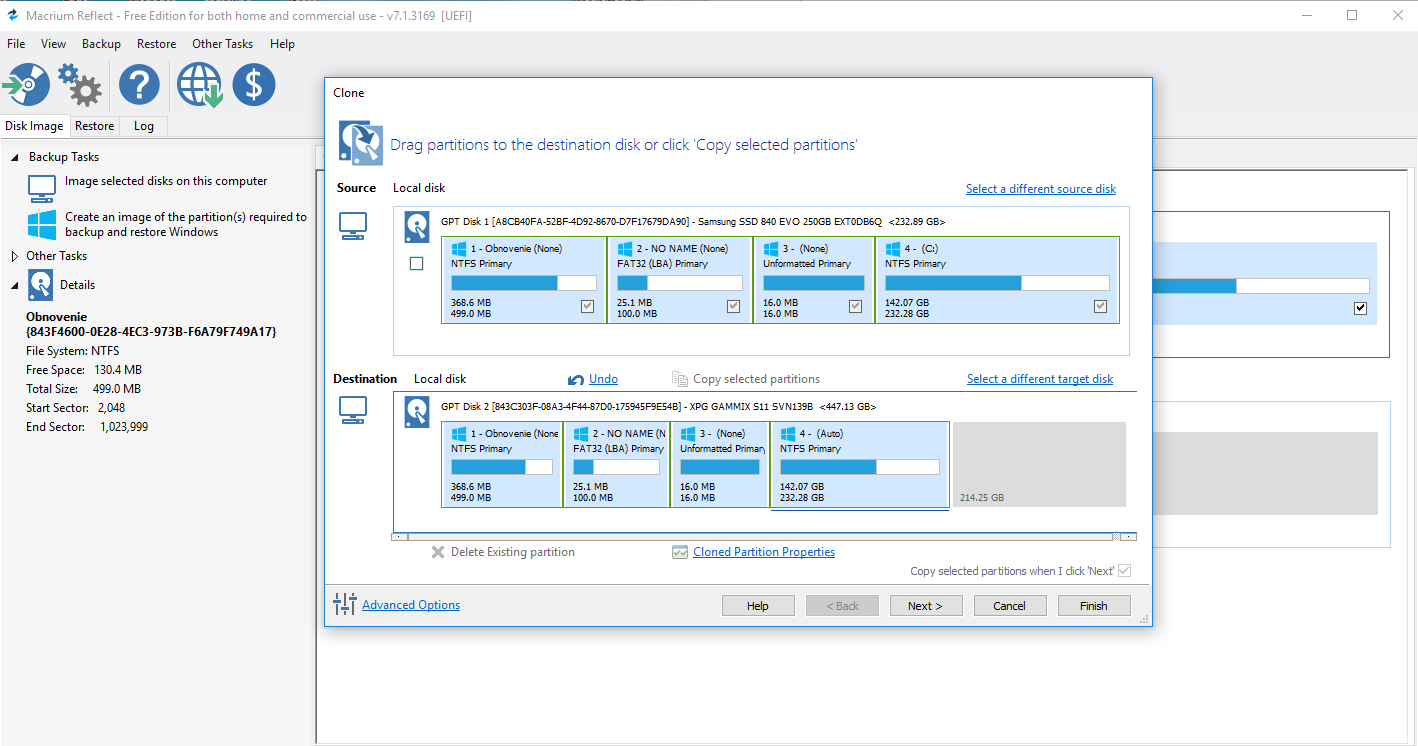Click the Undo link
The image size is (1418, 746).
(603, 379)
